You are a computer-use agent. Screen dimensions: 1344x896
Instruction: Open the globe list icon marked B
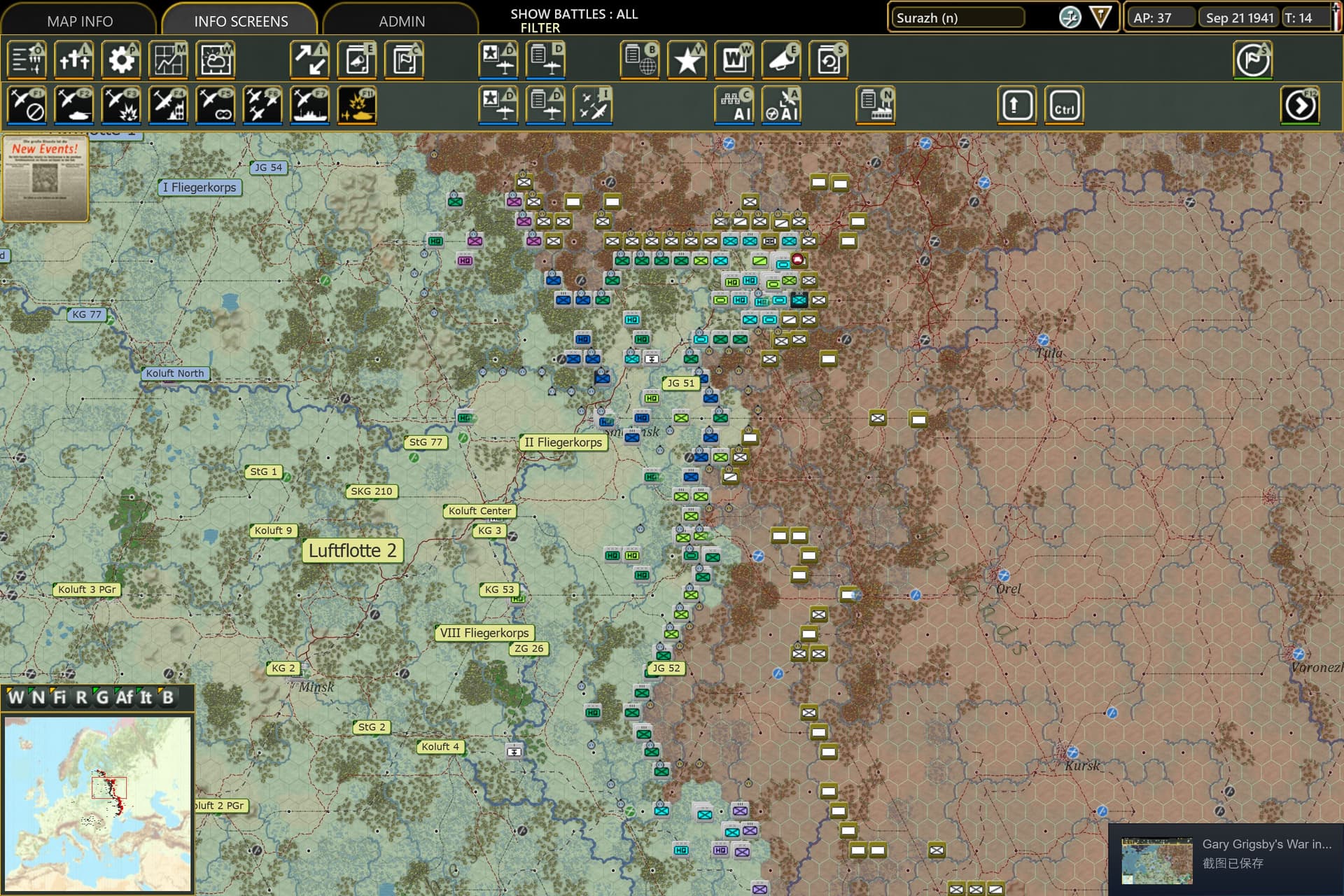(x=640, y=59)
